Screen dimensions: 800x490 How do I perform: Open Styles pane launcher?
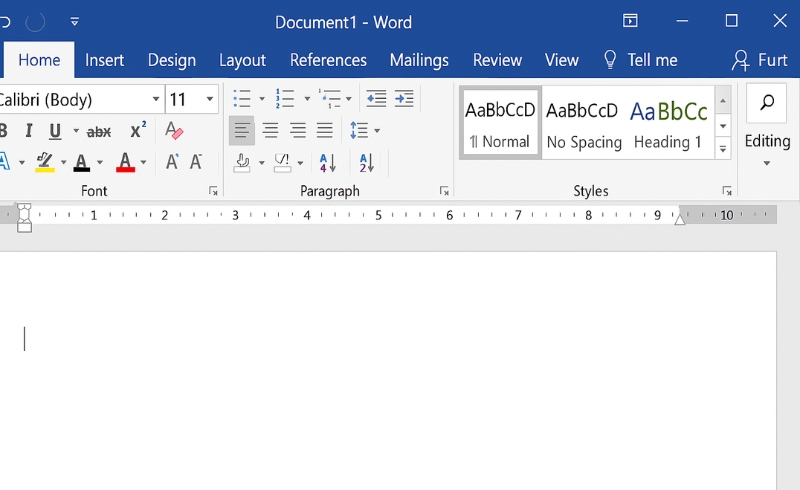(x=727, y=191)
